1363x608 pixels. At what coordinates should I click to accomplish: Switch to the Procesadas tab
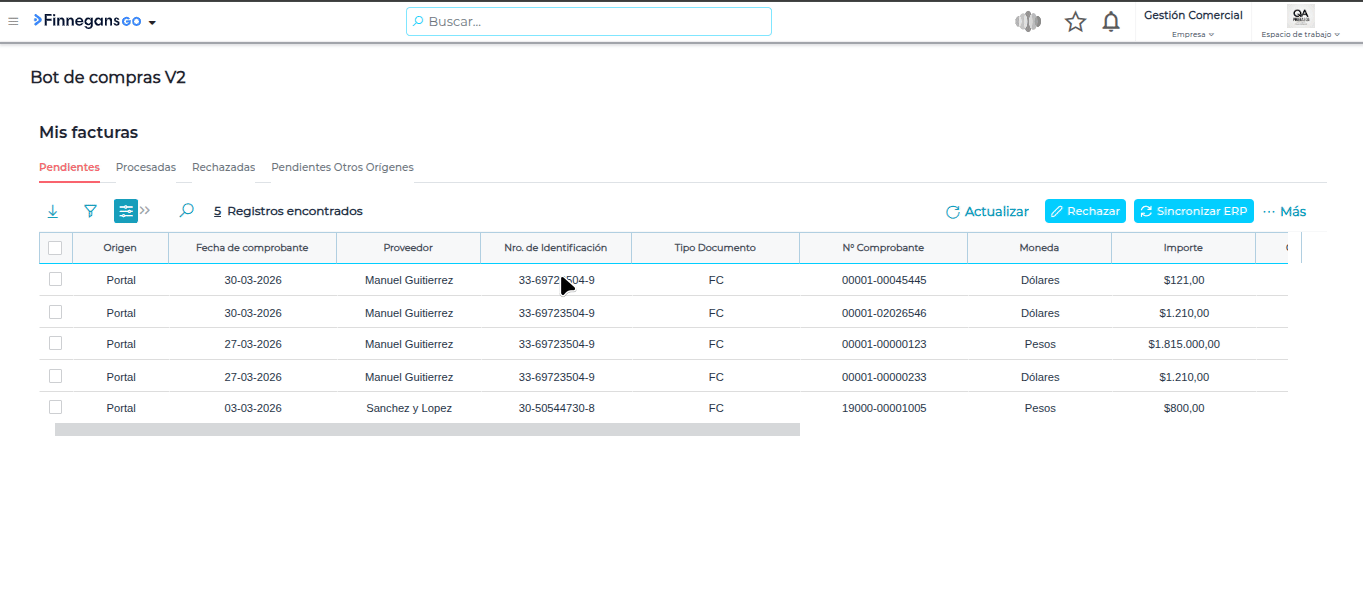[x=146, y=167]
